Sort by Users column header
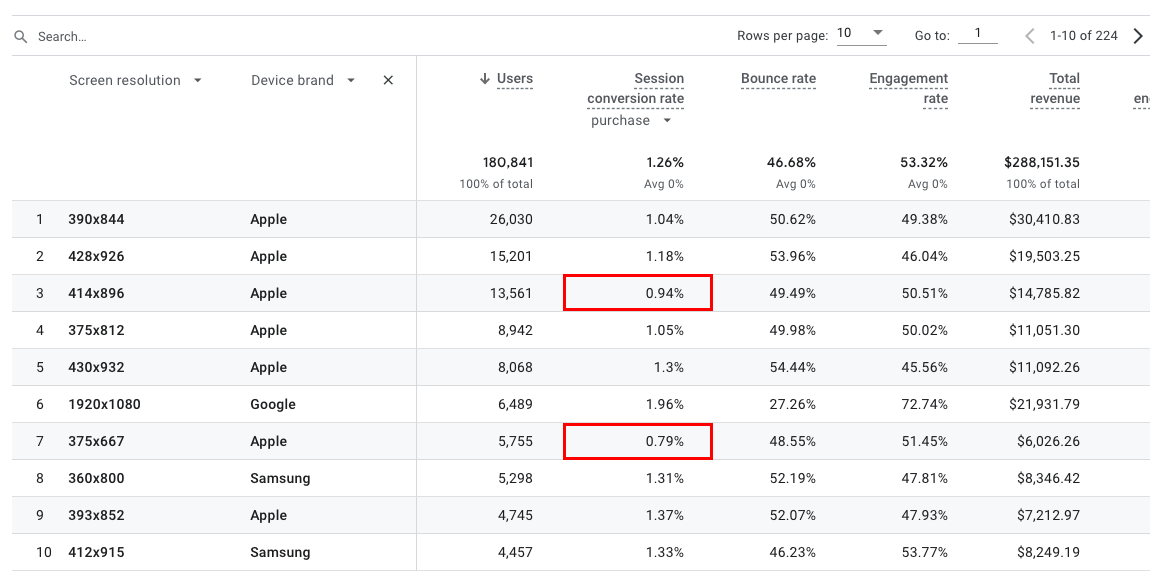 (514, 79)
